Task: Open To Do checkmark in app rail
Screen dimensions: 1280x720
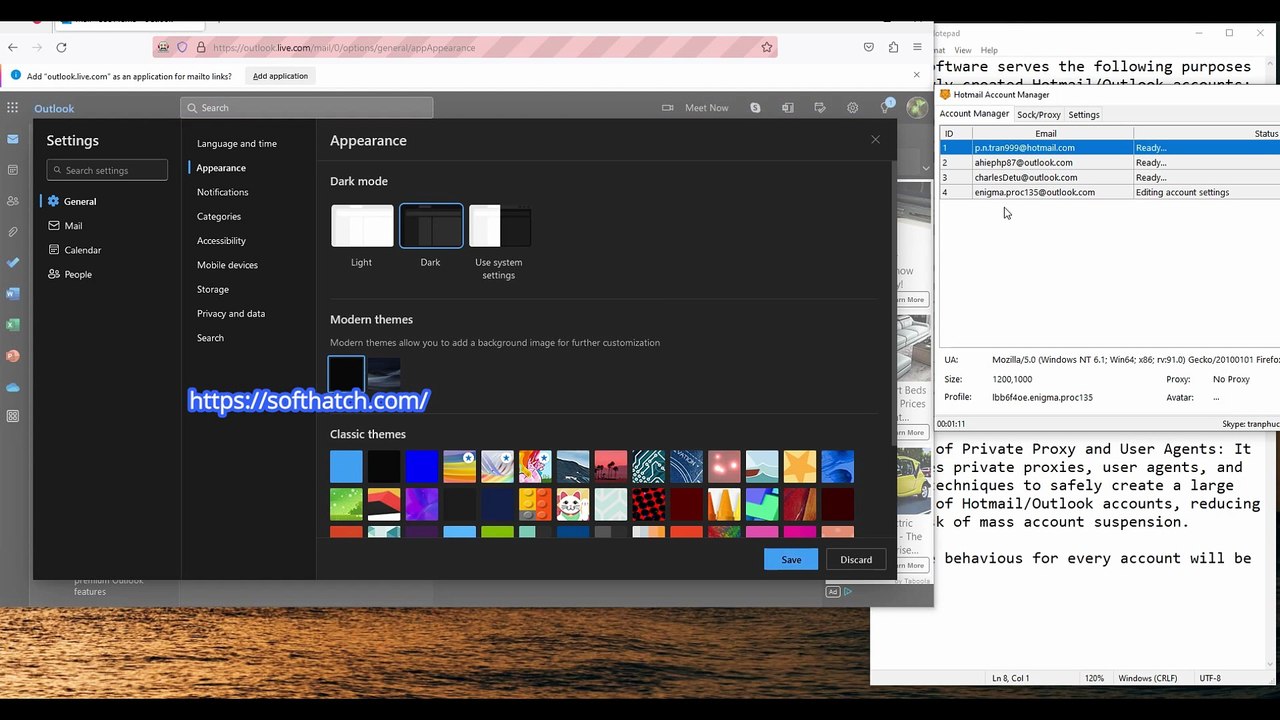Action: (x=13, y=263)
